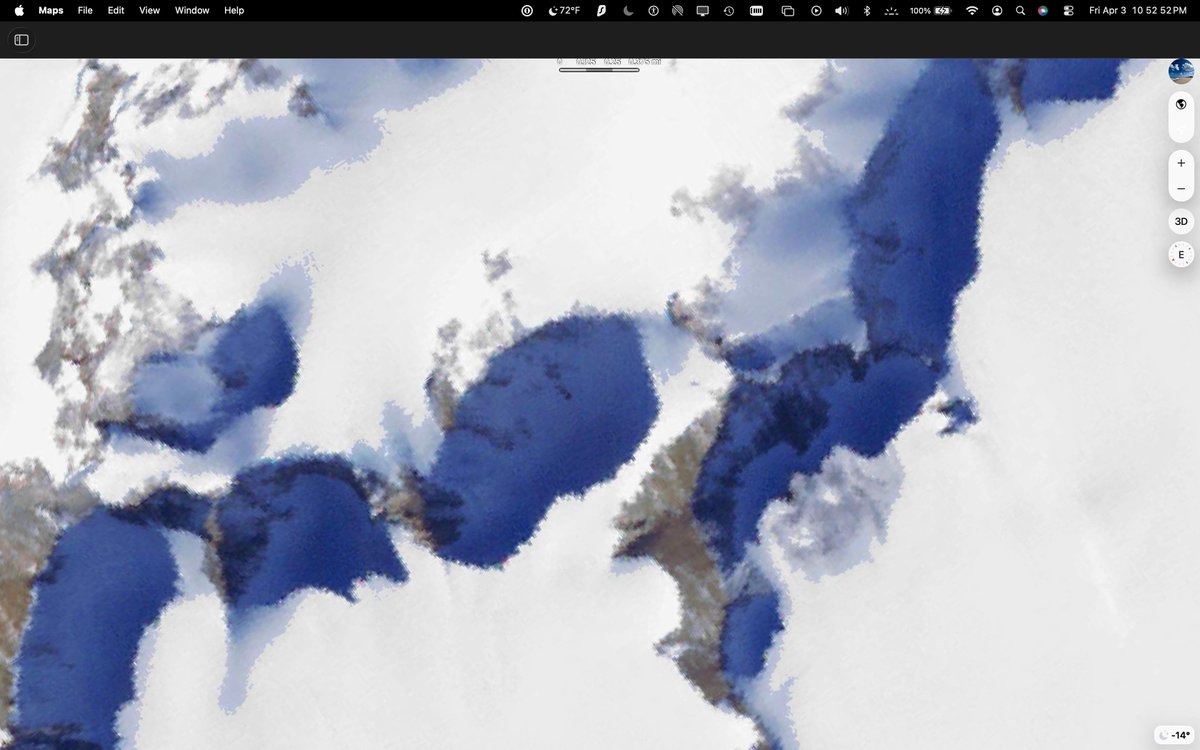Open Control Center from menu bar
Viewport: 1200px width, 750px height.
tap(1068, 10)
